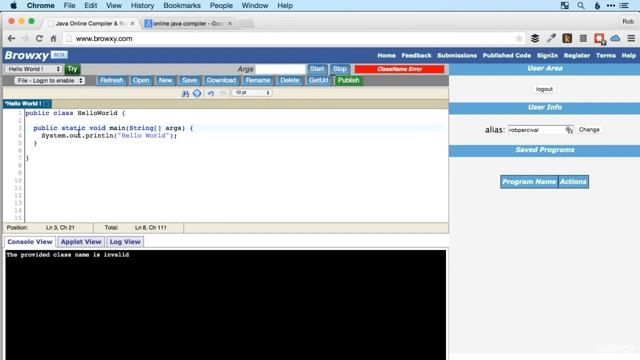This screenshot has height=360, width=640.
Task: Open the Chrome History menu
Action: (x=142, y=6)
